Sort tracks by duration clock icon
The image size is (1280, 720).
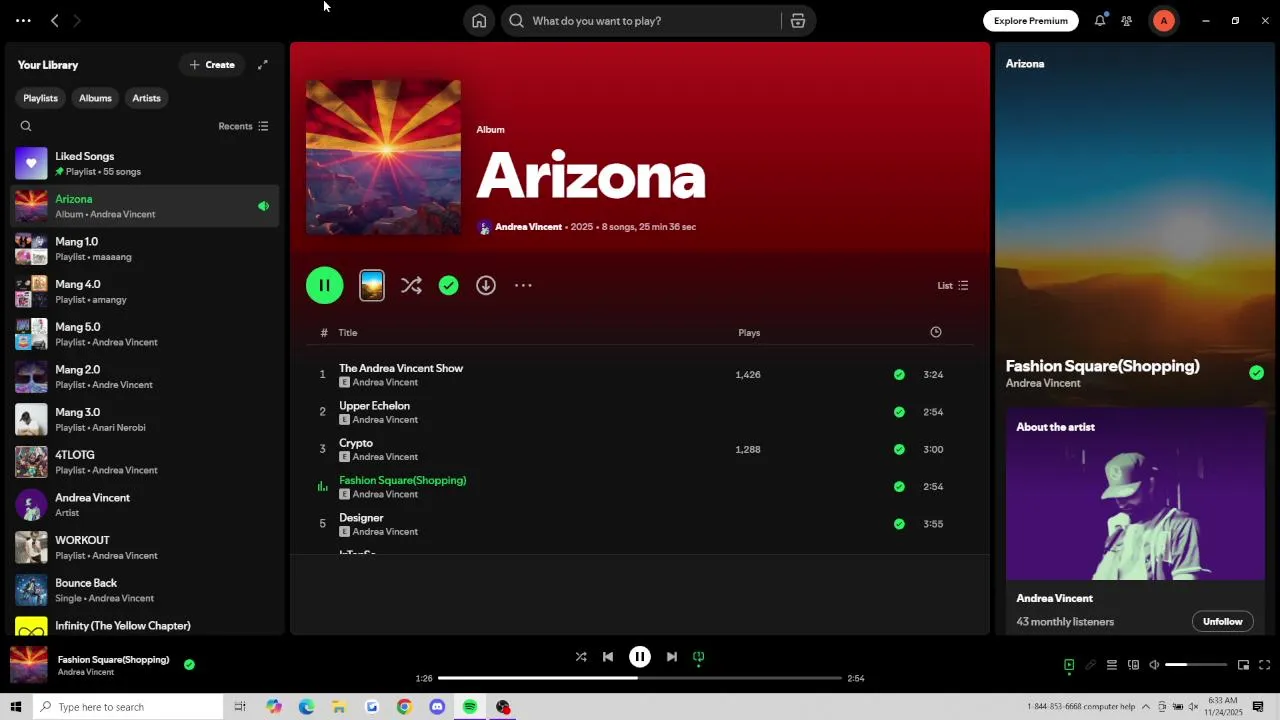point(936,332)
